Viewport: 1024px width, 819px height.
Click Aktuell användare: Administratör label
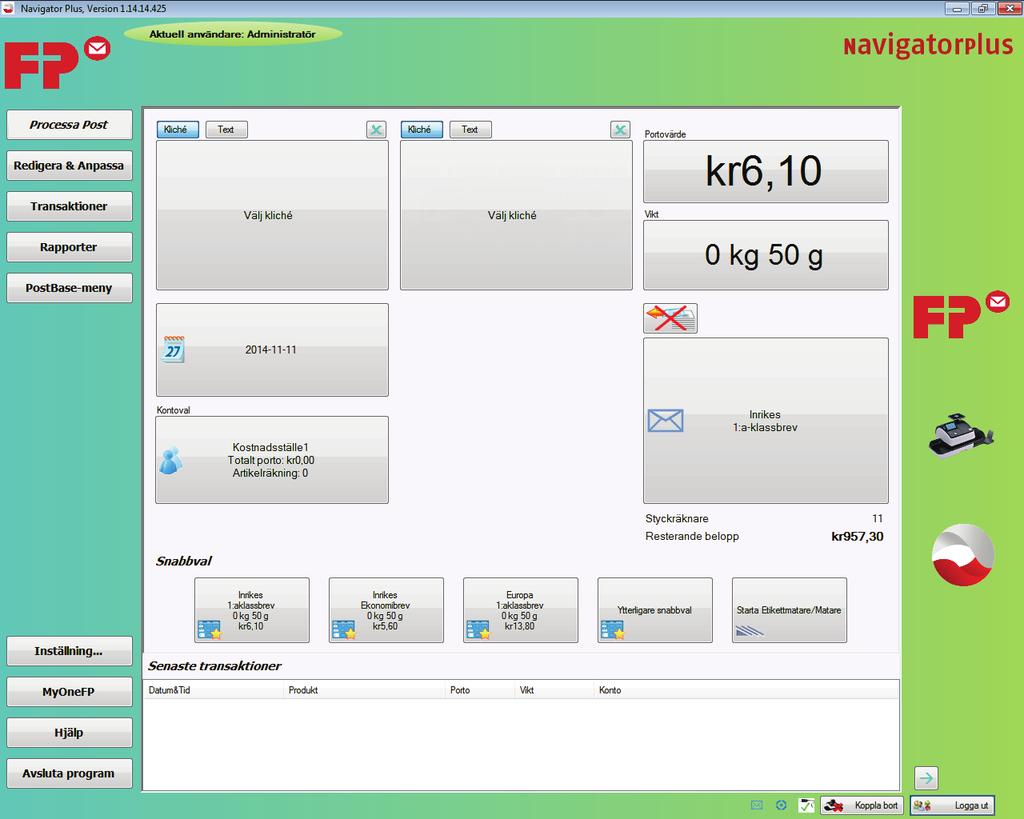point(232,34)
